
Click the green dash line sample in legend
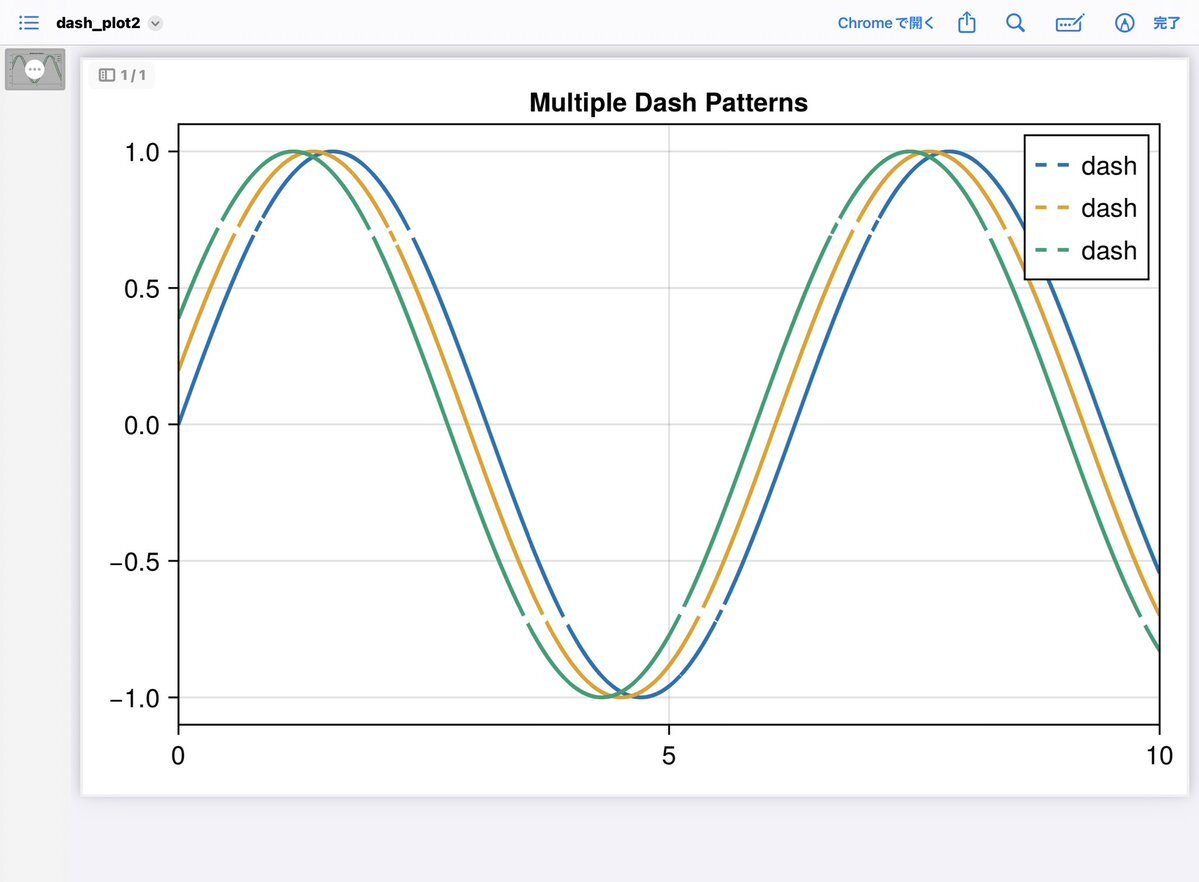tap(1052, 250)
